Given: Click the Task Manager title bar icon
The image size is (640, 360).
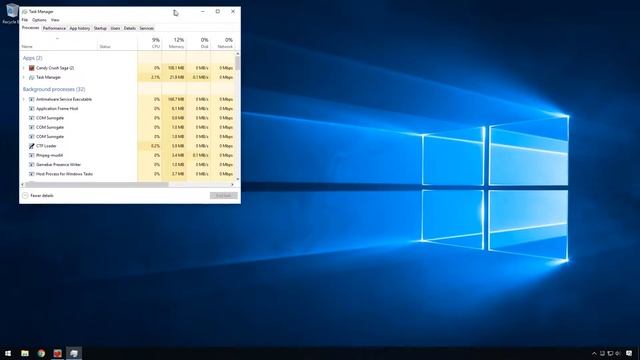Looking at the screenshot, I should click(x=24, y=11).
